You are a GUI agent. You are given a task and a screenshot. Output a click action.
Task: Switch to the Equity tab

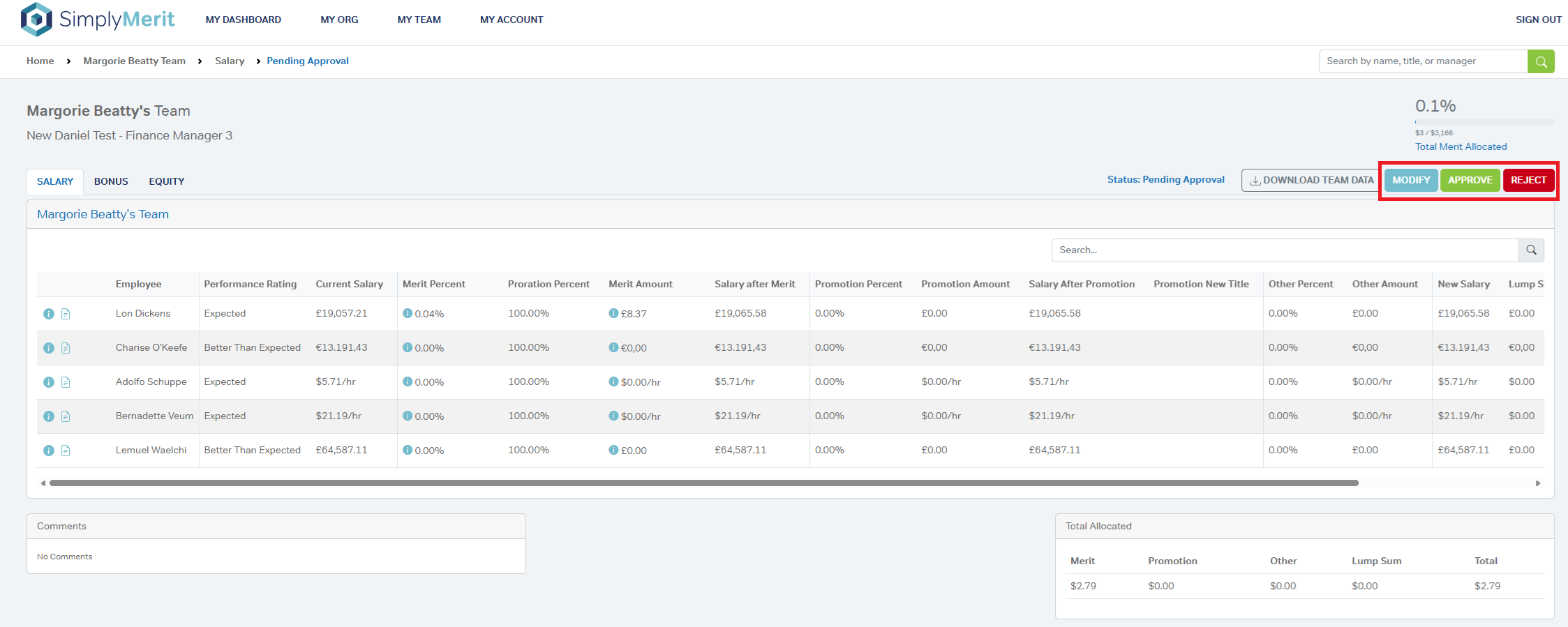tap(166, 181)
